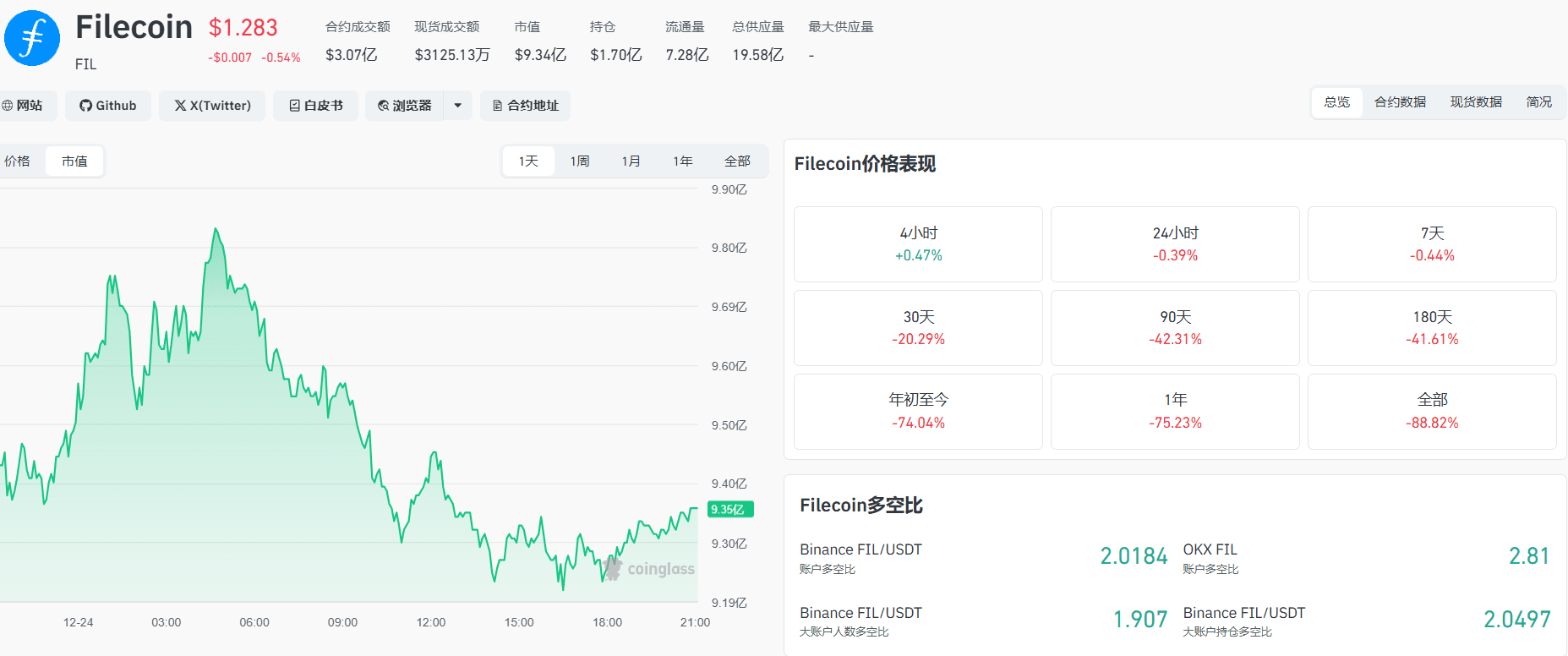Expand the dropdown arrow beside 浏览器
1568x656 pixels.
[x=458, y=106]
